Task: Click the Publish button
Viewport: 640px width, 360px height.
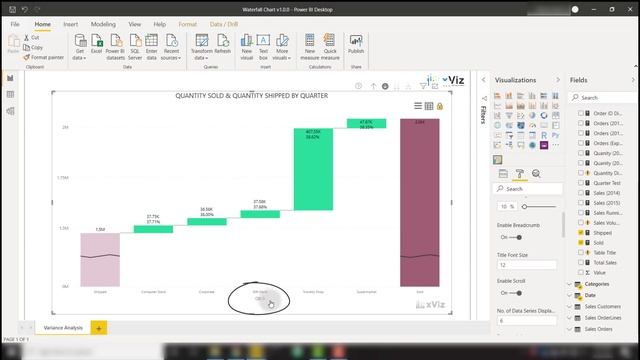Action: point(356,44)
